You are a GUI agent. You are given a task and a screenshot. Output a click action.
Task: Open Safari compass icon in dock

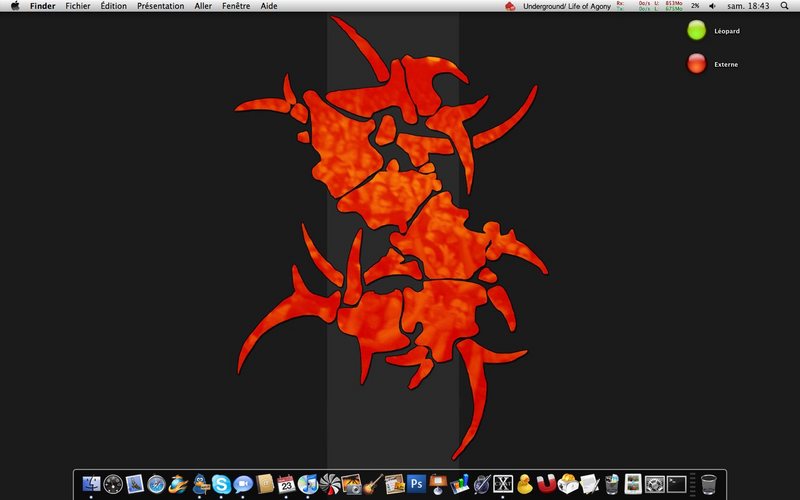[x=156, y=484]
